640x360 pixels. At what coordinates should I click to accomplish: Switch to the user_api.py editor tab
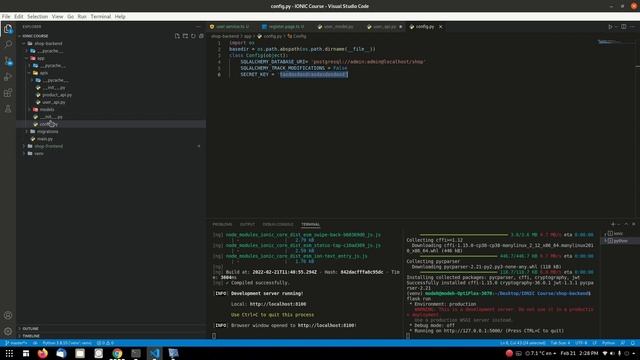[384, 27]
